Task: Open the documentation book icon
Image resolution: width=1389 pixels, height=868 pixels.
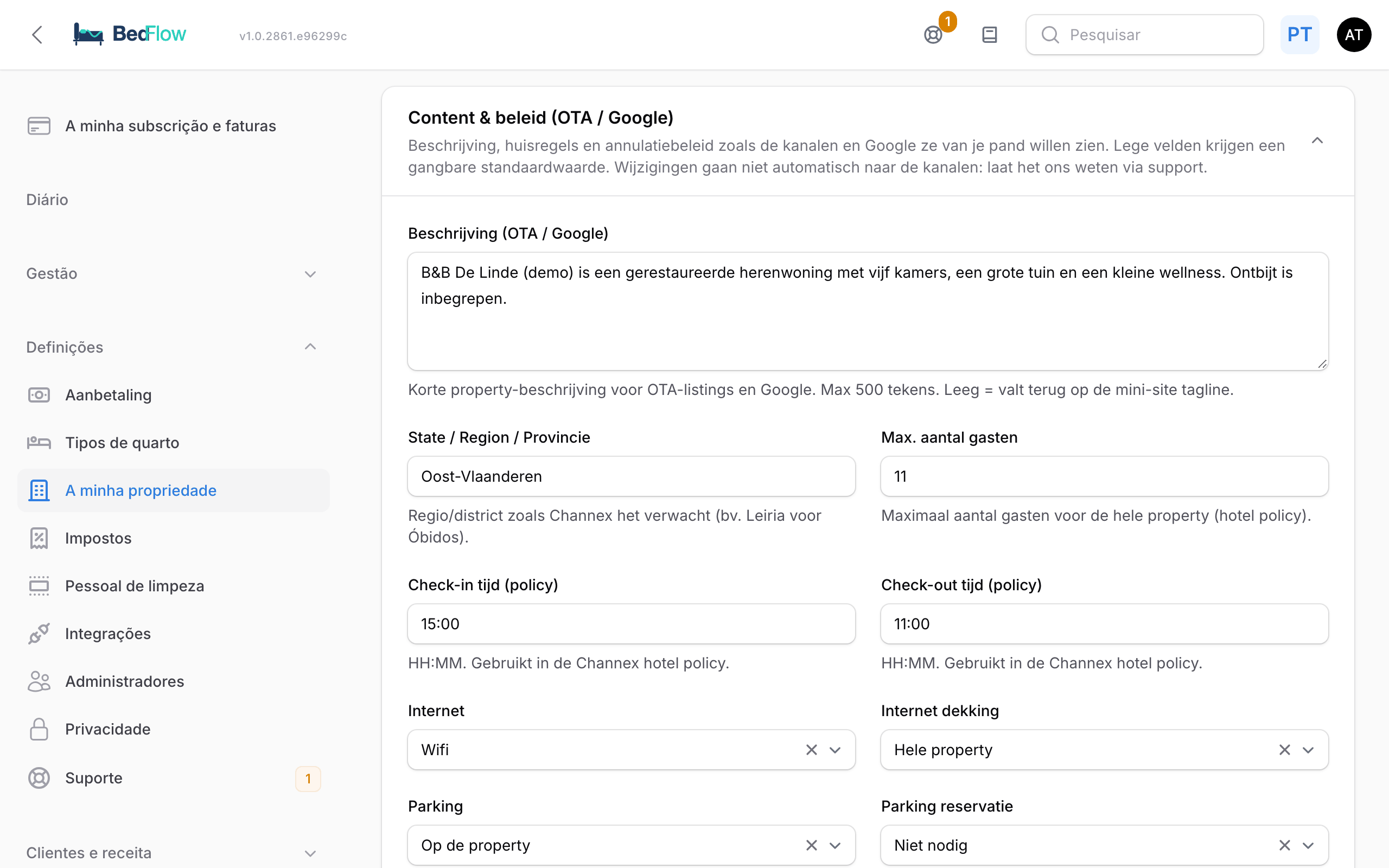Action: [990, 35]
